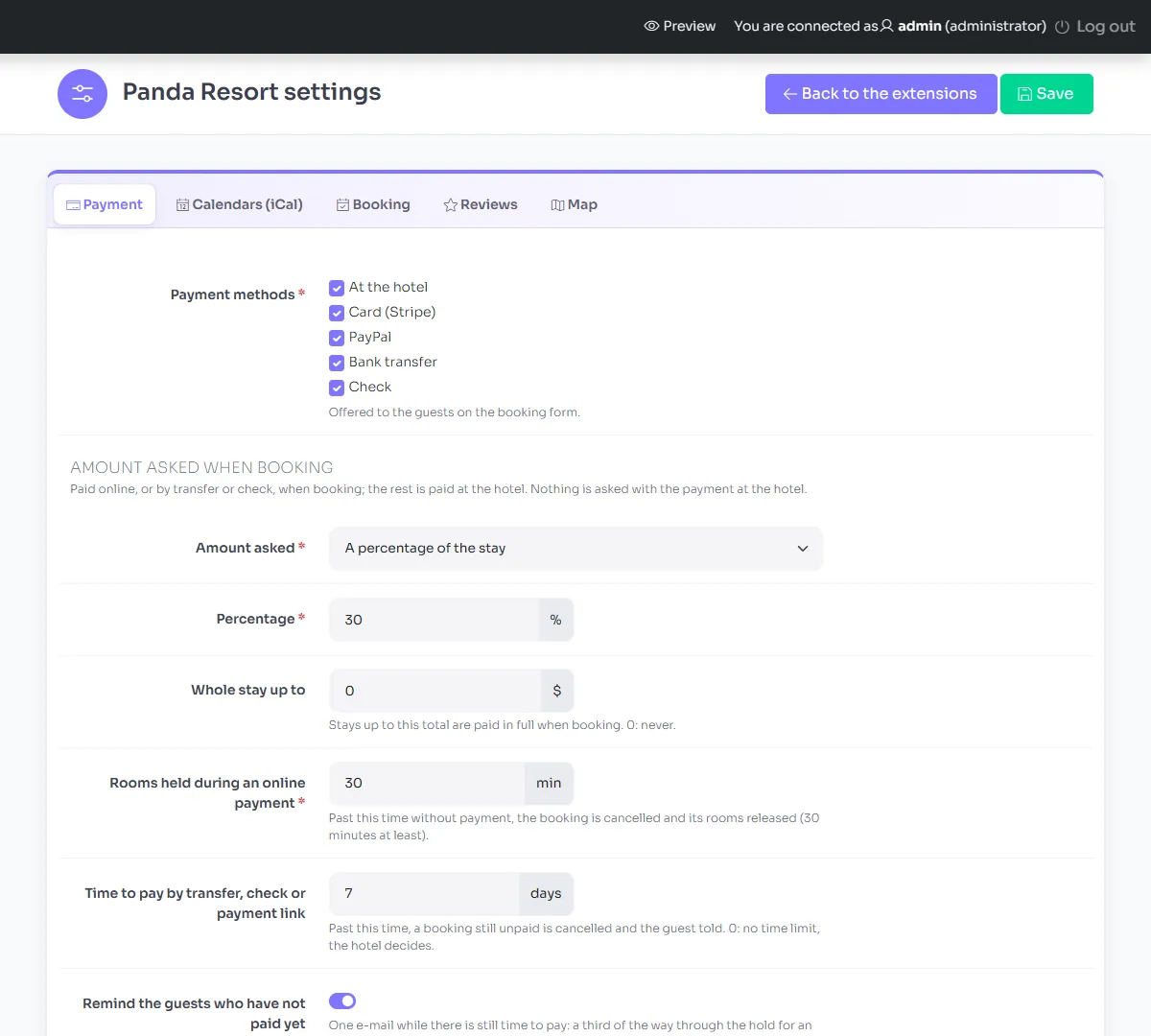
Task: Click the % suffix of Percentage field
Action: click(x=555, y=620)
